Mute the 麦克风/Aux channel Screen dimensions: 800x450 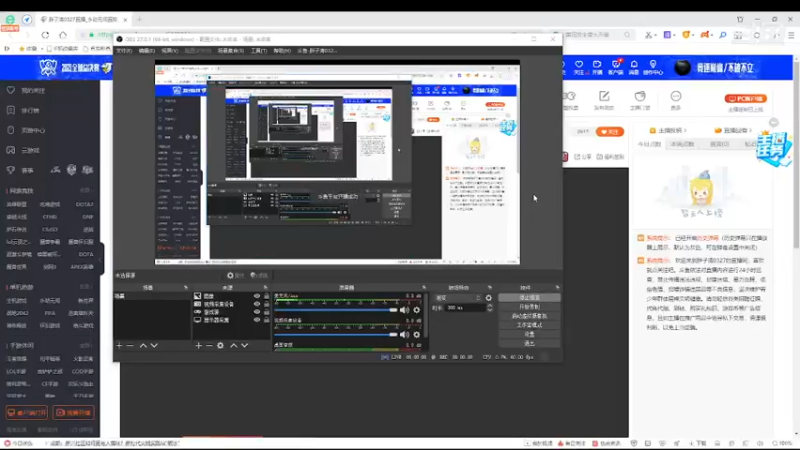click(405, 310)
